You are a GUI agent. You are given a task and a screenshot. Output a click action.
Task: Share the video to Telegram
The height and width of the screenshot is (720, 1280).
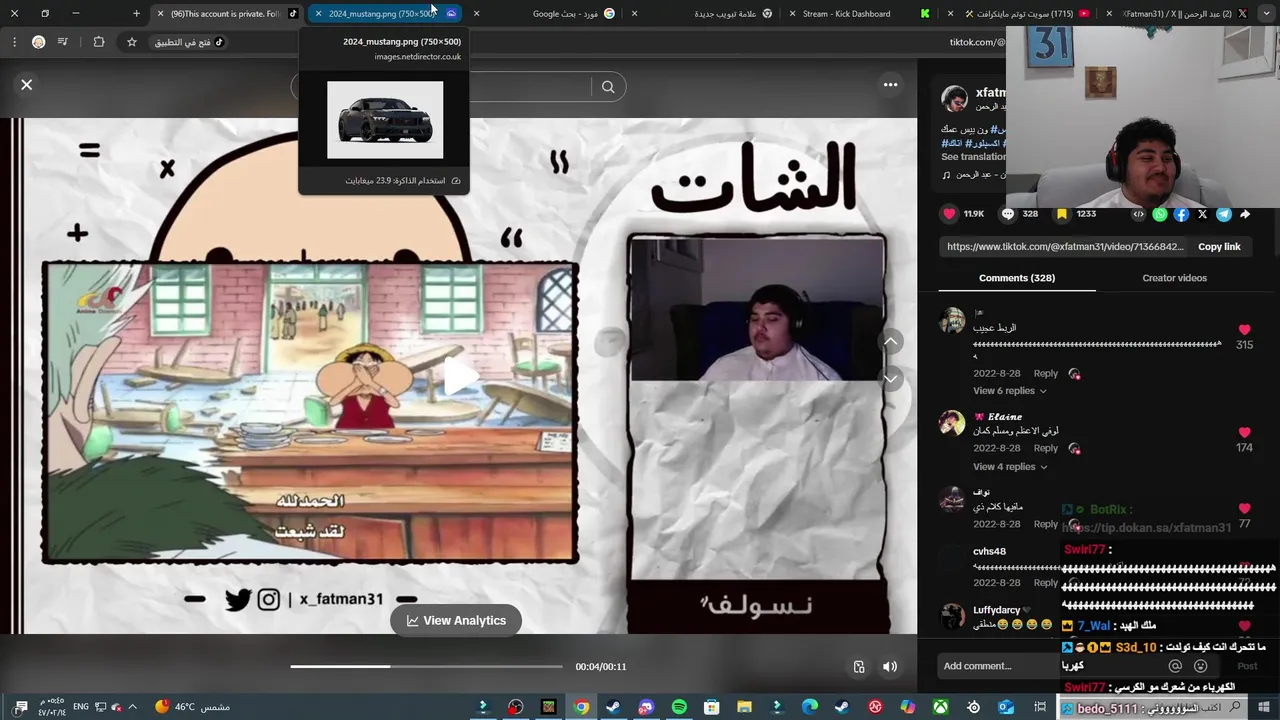point(1224,214)
